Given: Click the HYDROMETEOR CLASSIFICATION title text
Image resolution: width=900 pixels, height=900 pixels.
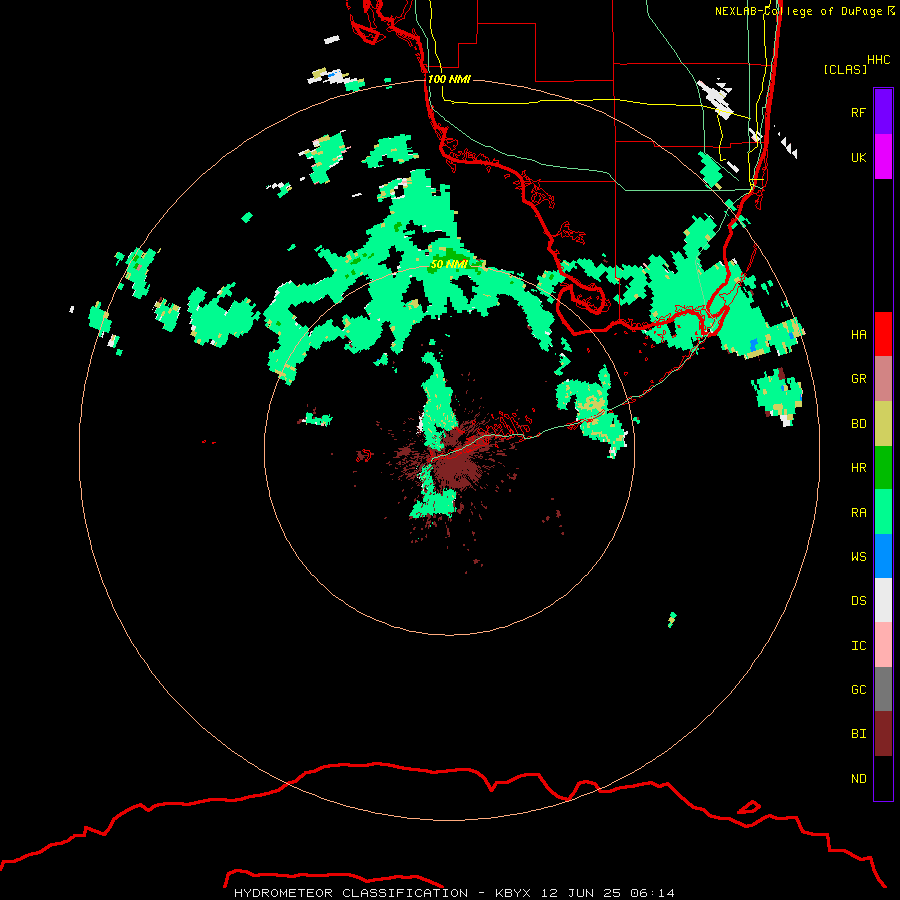Looking at the screenshot, I should click(x=351, y=893).
